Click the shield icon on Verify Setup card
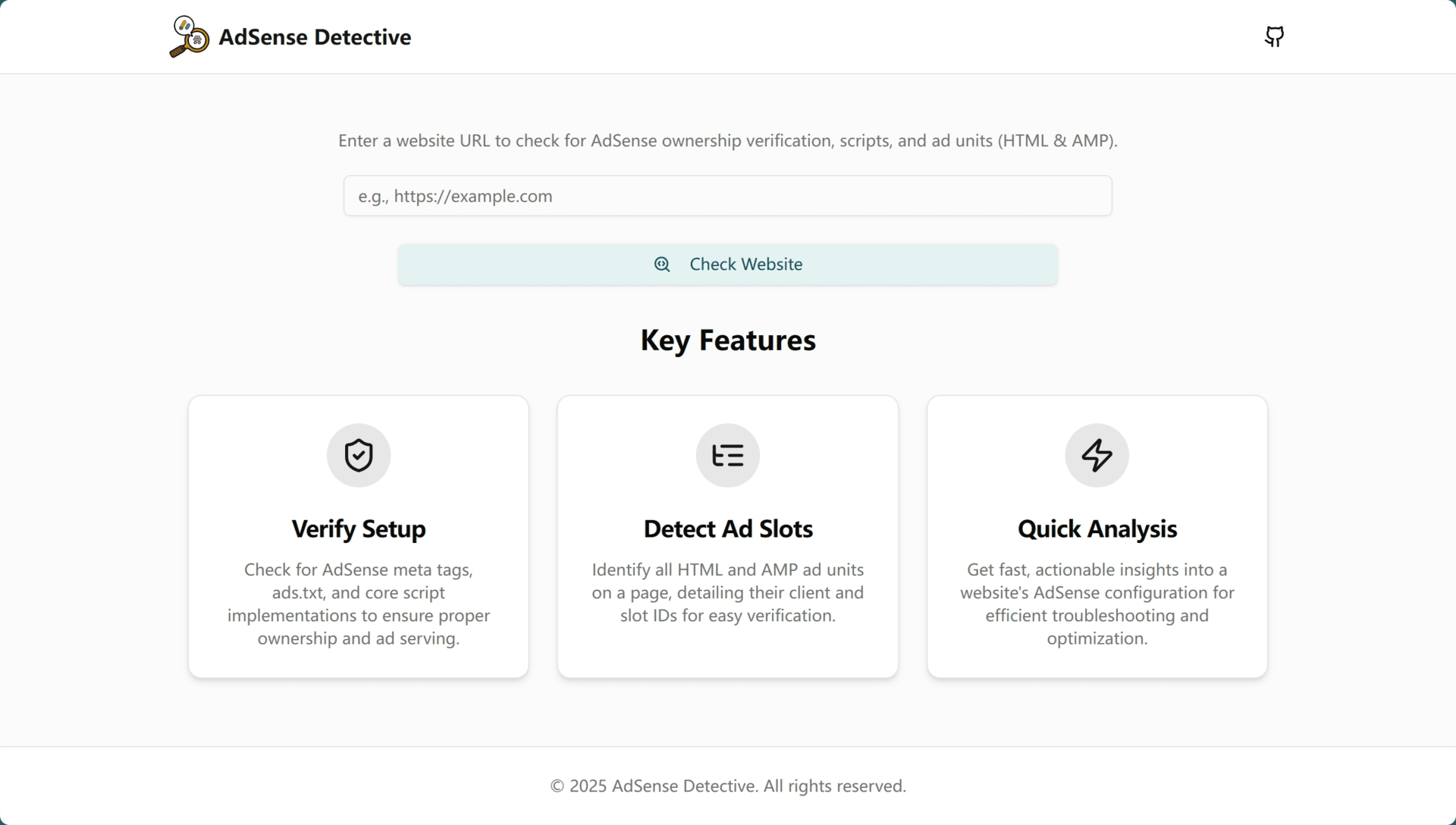Screen dimensions: 1456x825 [358, 455]
